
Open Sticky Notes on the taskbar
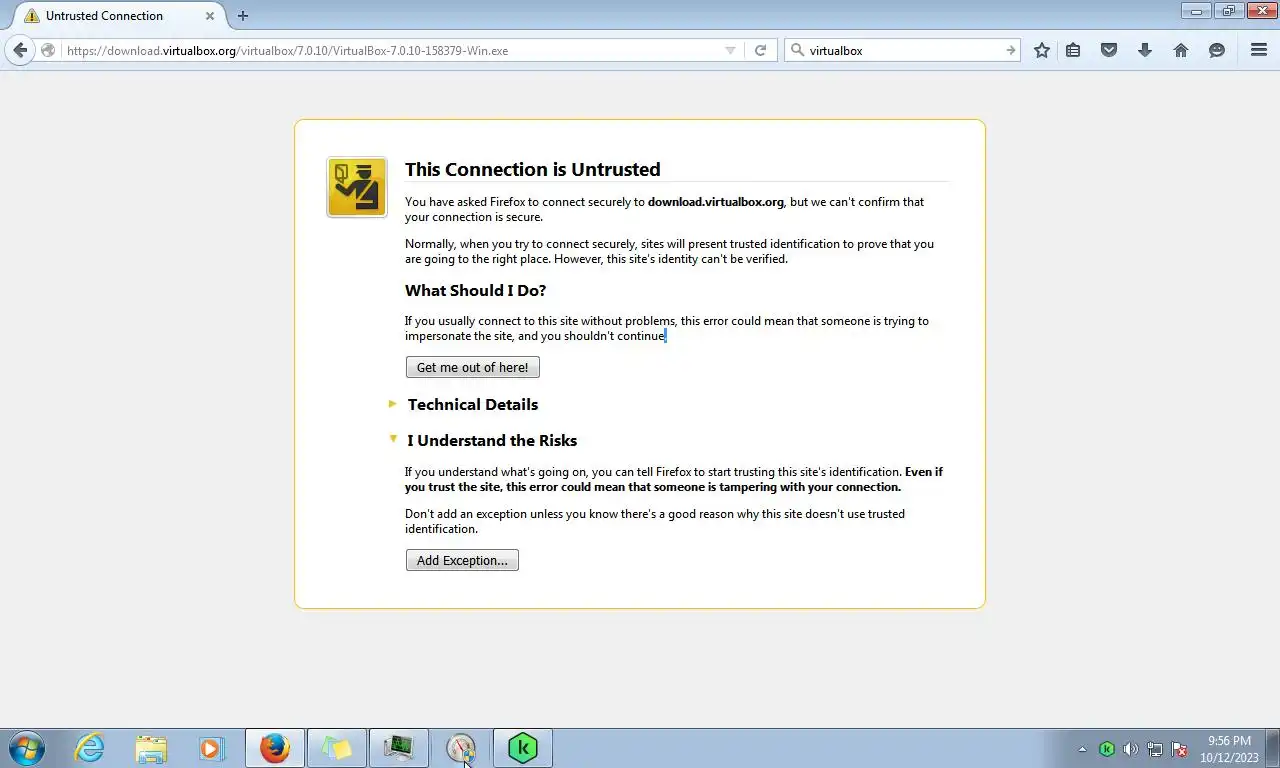coord(337,748)
